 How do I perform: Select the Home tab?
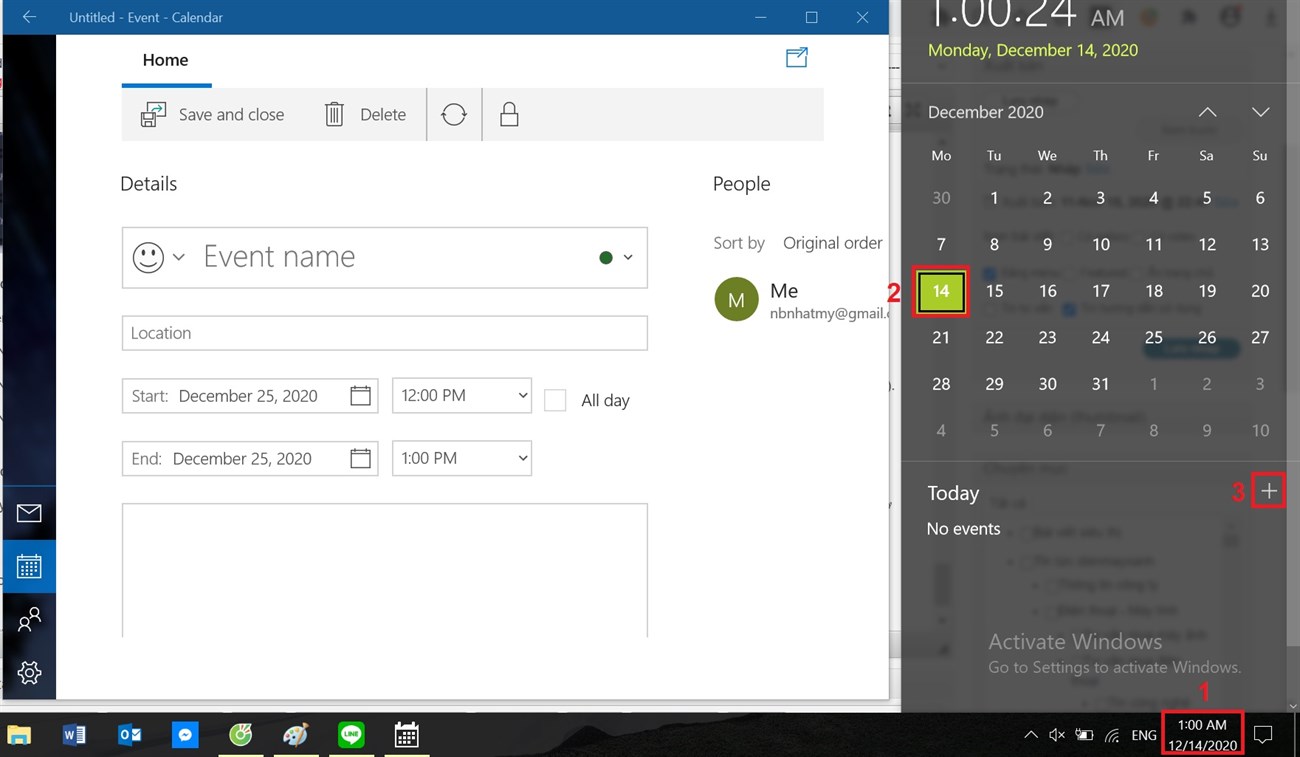point(166,60)
